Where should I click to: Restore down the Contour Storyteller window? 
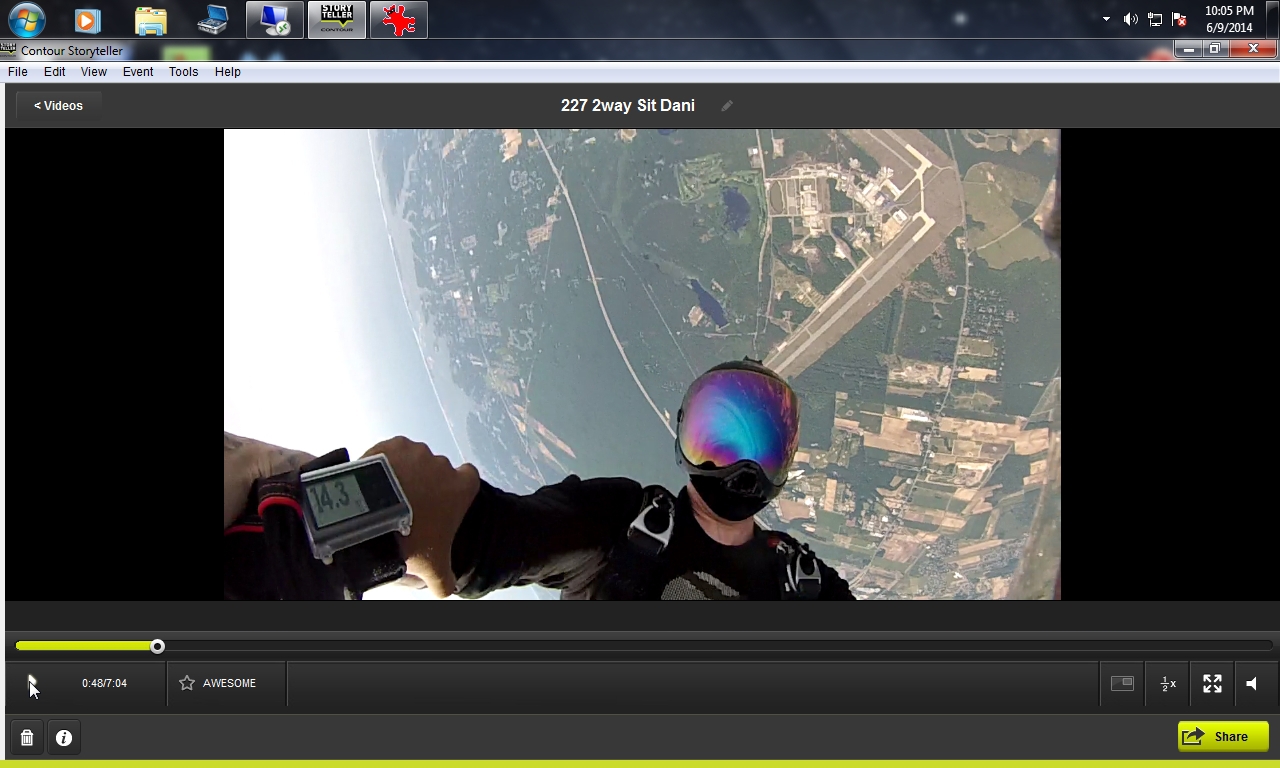click(1214, 49)
